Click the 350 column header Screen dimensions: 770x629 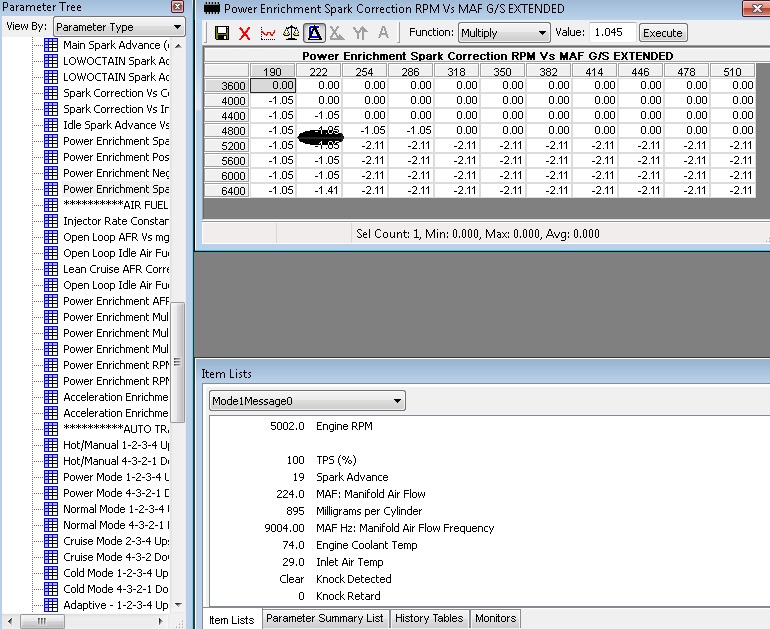pyautogui.click(x=502, y=71)
